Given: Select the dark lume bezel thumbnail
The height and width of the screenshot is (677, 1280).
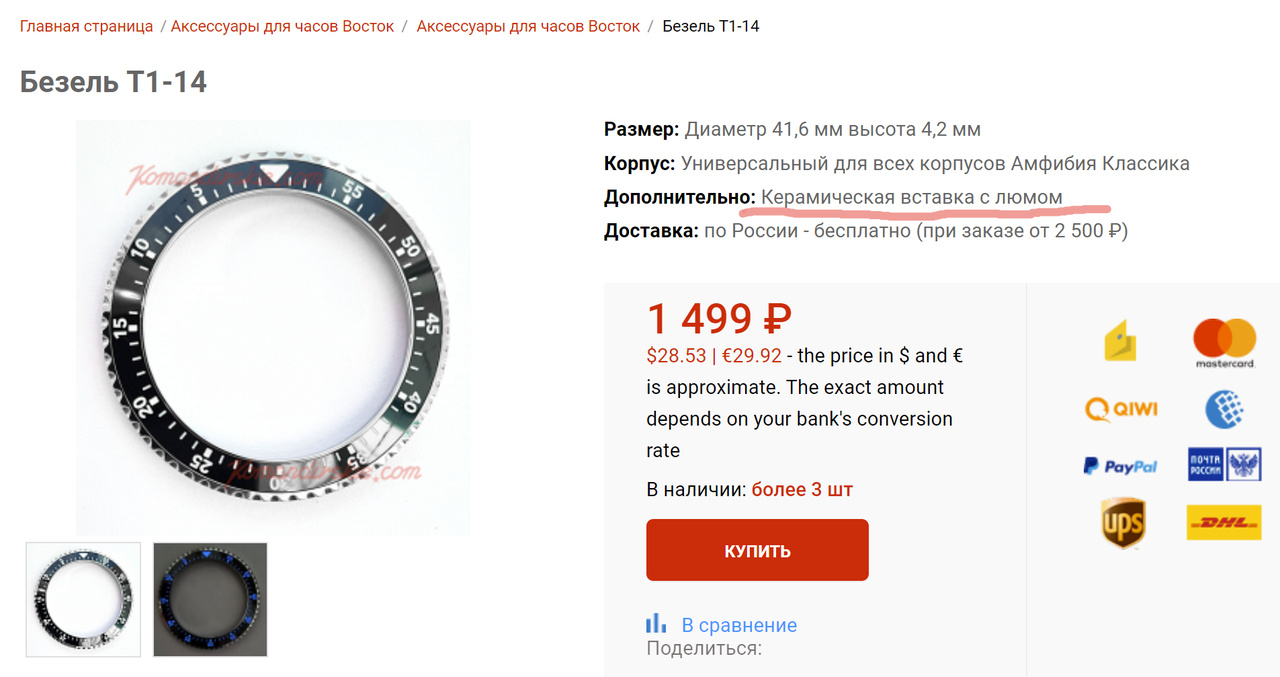Looking at the screenshot, I should click(x=210, y=599).
